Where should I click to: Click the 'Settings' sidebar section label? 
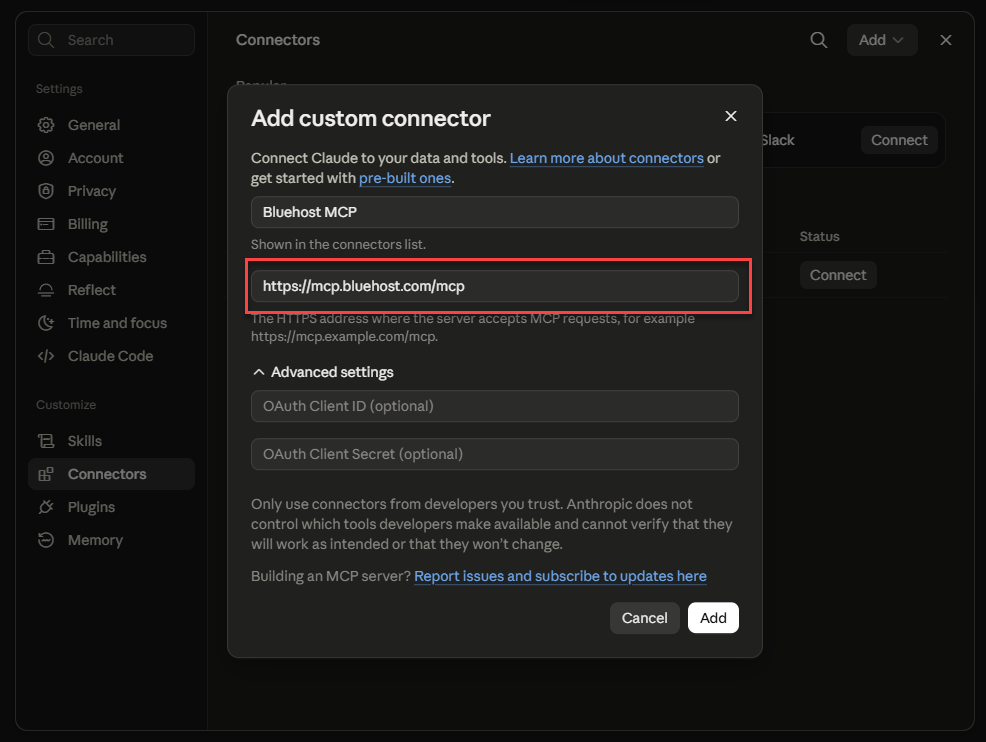click(x=59, y=89)
